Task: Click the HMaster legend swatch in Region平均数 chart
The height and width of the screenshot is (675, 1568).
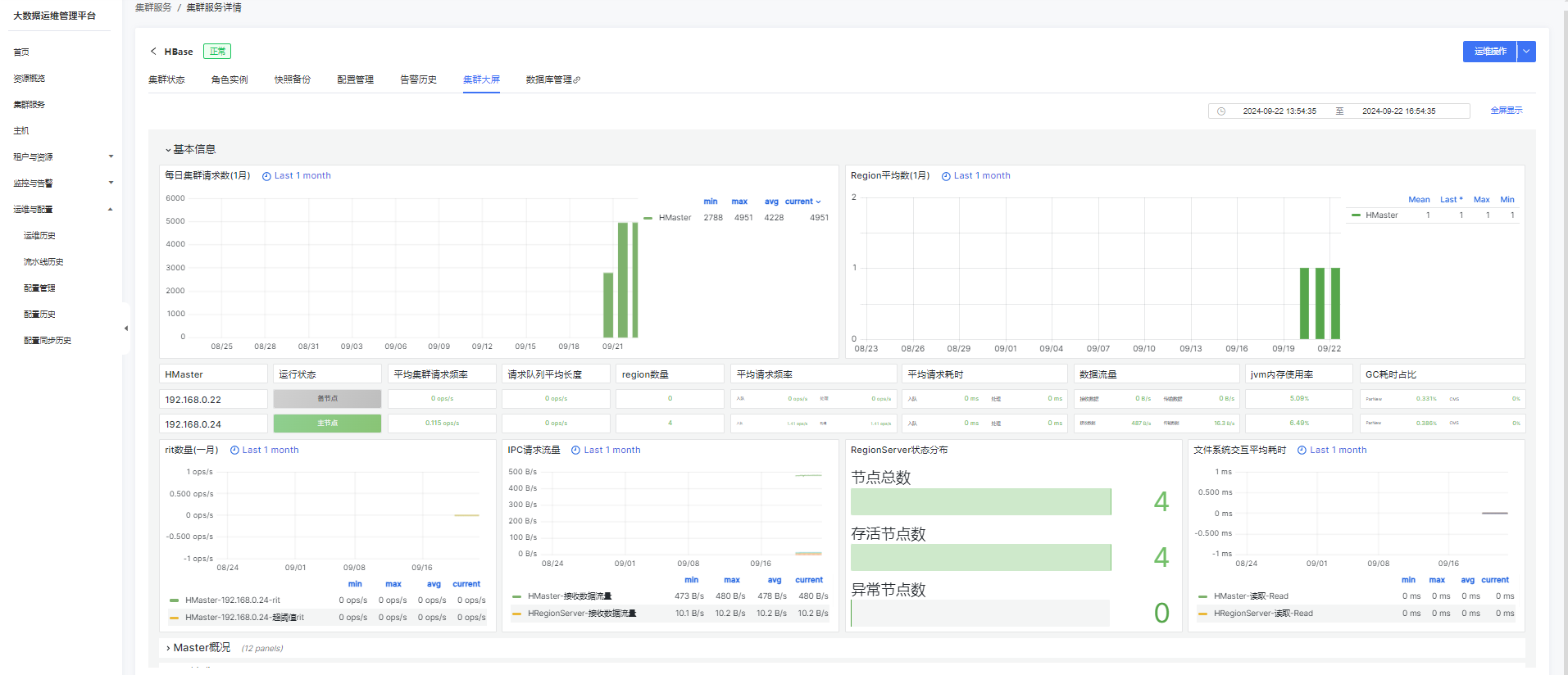Action: (x=1356, y=215)
